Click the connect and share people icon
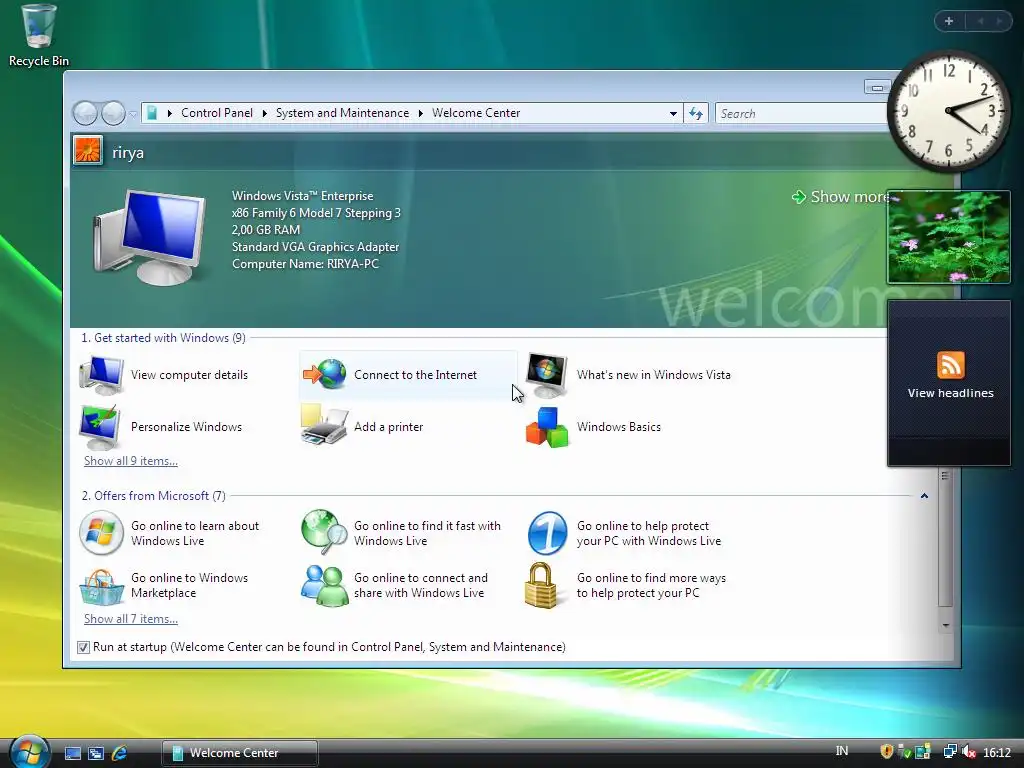The height and width of the screenshot is (768, 1024). click(x=325, y=585)
